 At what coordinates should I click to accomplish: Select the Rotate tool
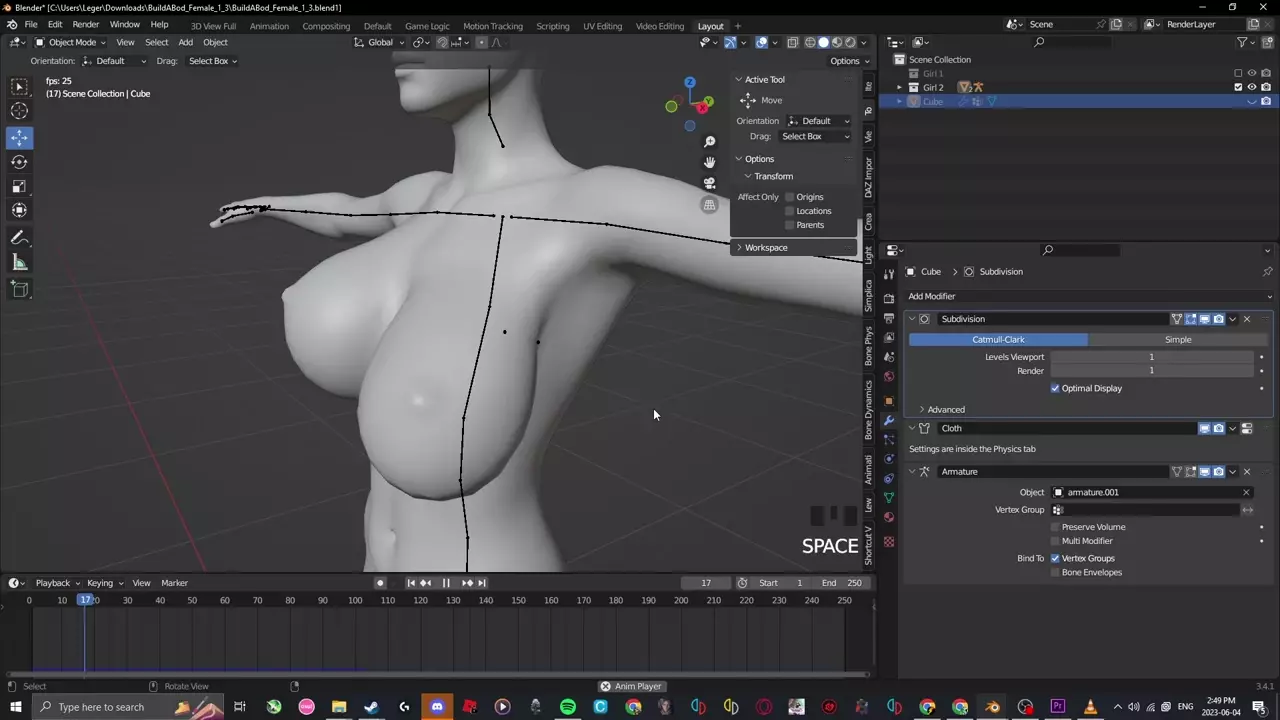coord(19,162)
